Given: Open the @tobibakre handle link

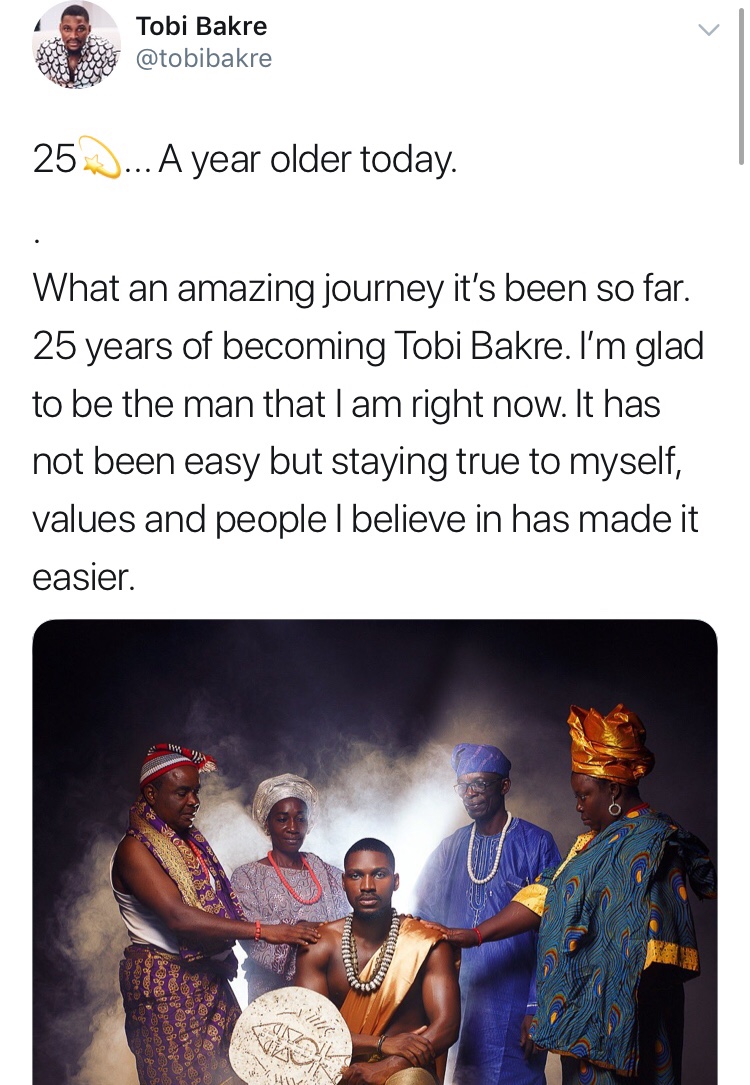Looking at the screenshot, I should tap(203, 59).
